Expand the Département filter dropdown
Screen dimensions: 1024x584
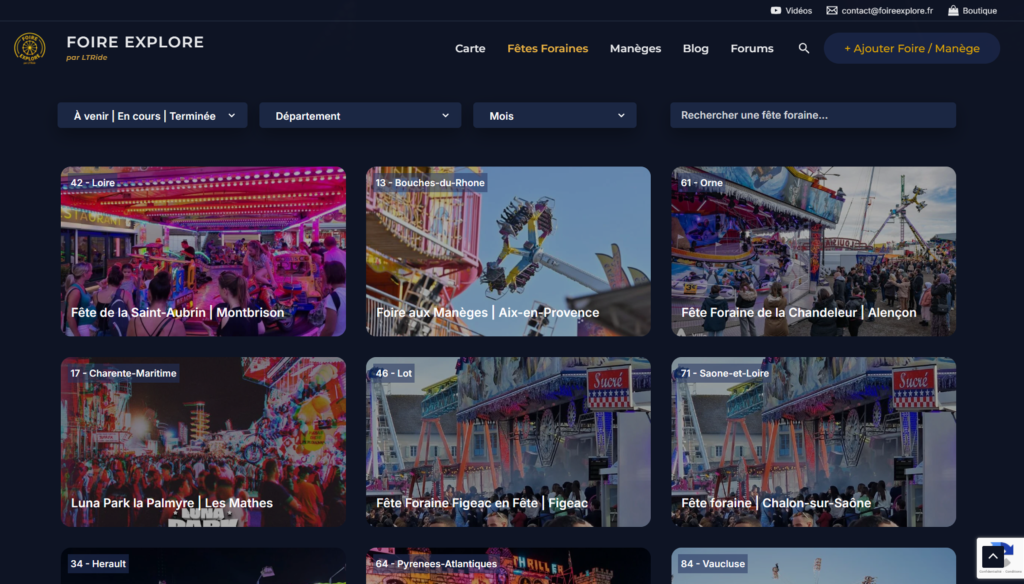359,115
